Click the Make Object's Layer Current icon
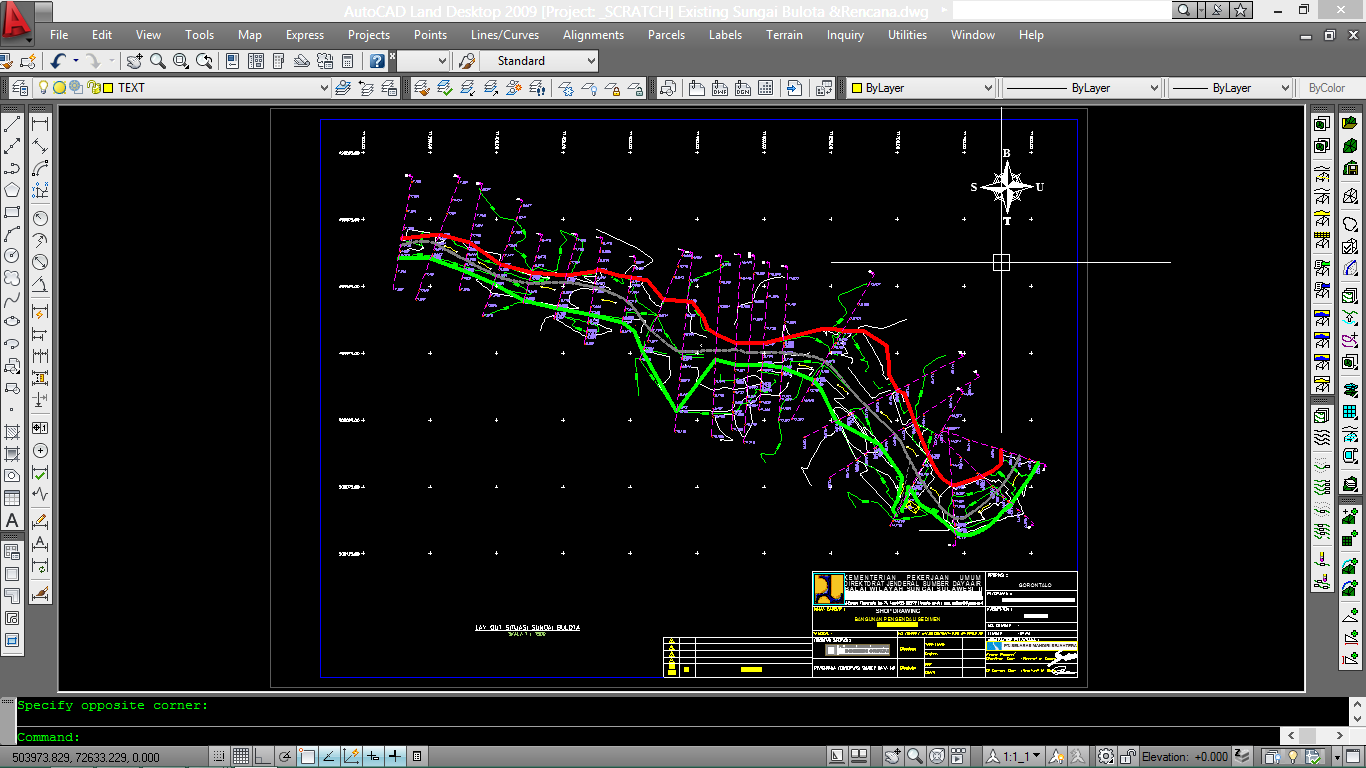This screenshot has height=768, width=1366. tap(344, 87)
